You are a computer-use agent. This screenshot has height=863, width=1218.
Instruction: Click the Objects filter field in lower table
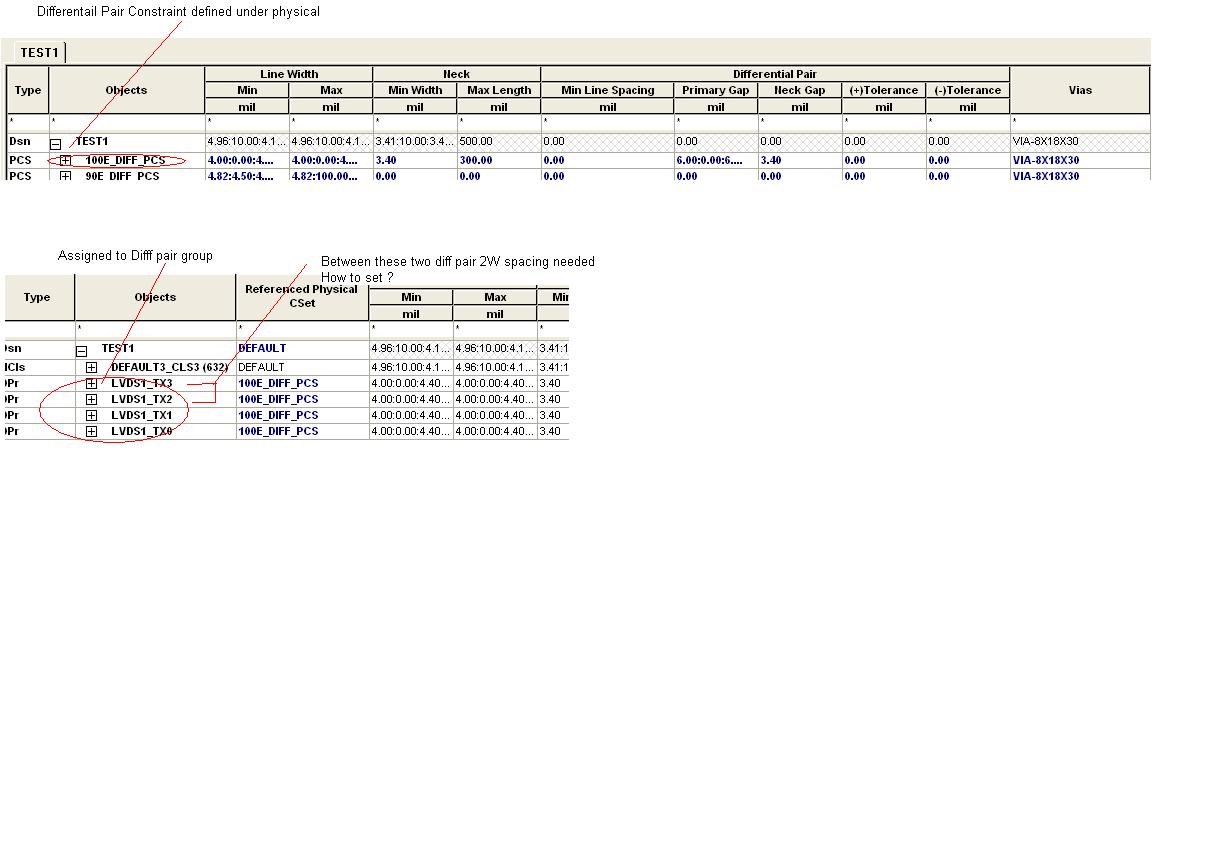coord(155,328)
